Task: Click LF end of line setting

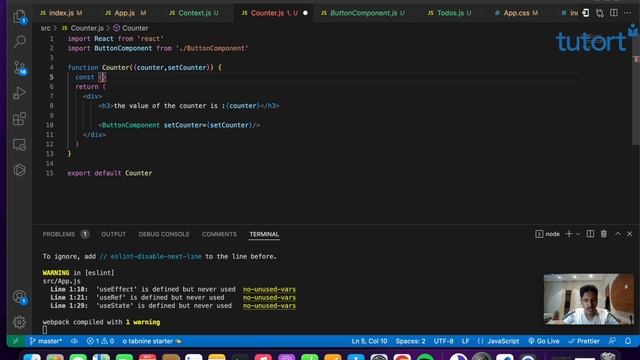Action: coord(465,341)
